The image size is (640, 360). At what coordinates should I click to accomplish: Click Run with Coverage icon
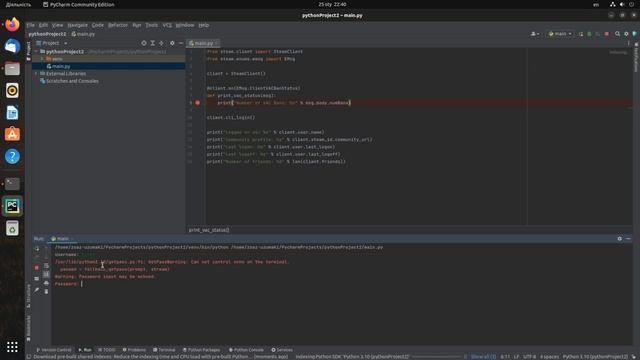[x=598, y=34]
